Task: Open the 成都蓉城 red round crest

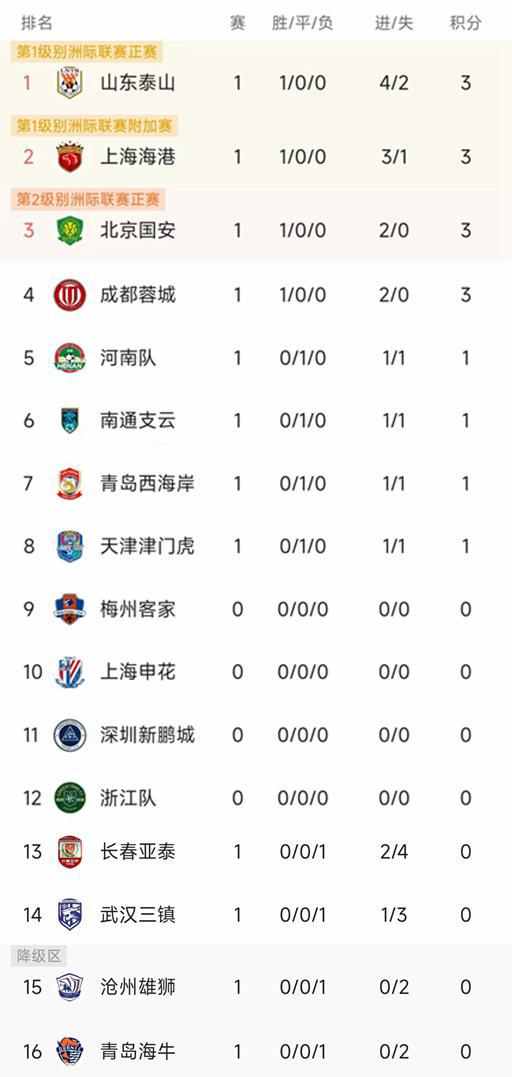Action: click(69, 295)
